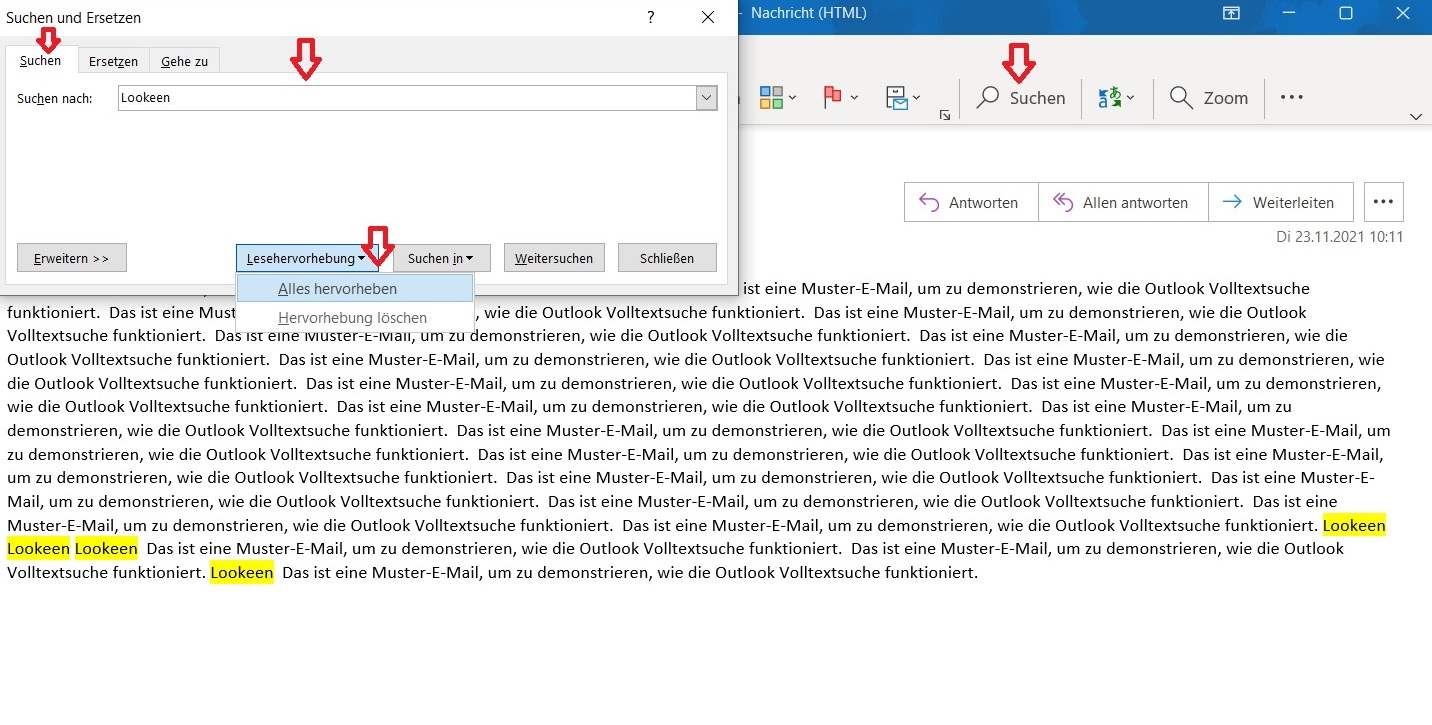This screenshot has width=1432, height=725.
Task: Switch to the Suchen tab
Action: tap(41, 61)
